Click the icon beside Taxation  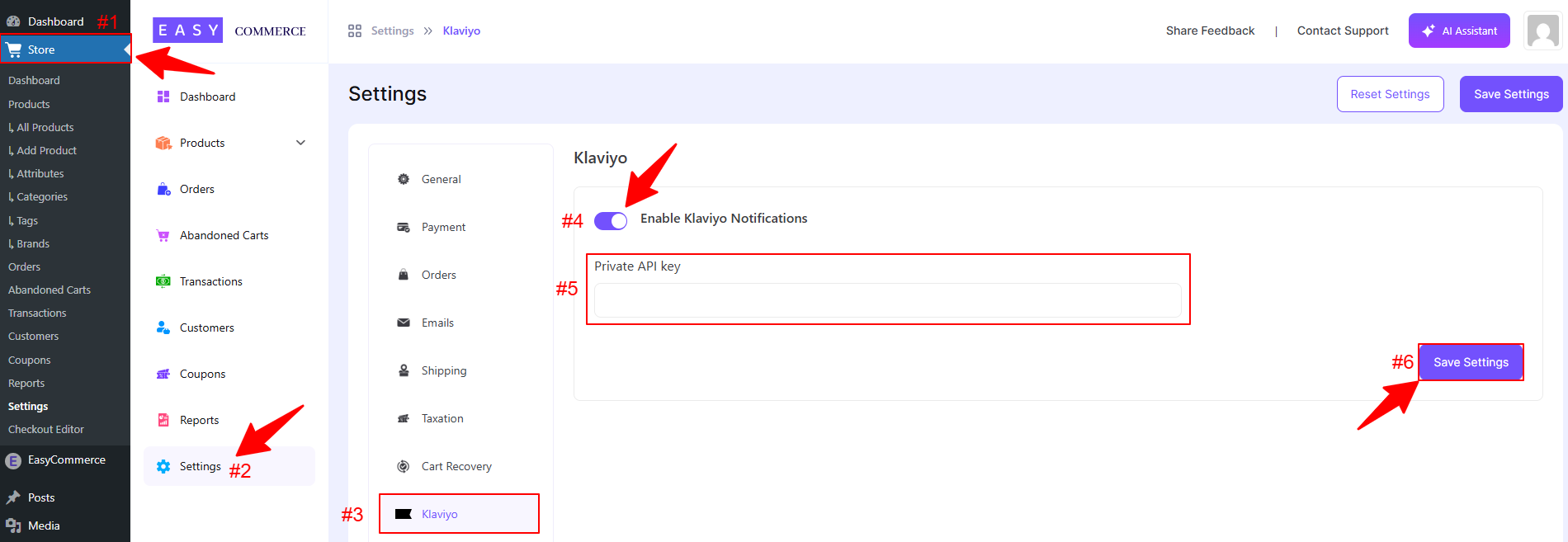[x=404, y=418]
